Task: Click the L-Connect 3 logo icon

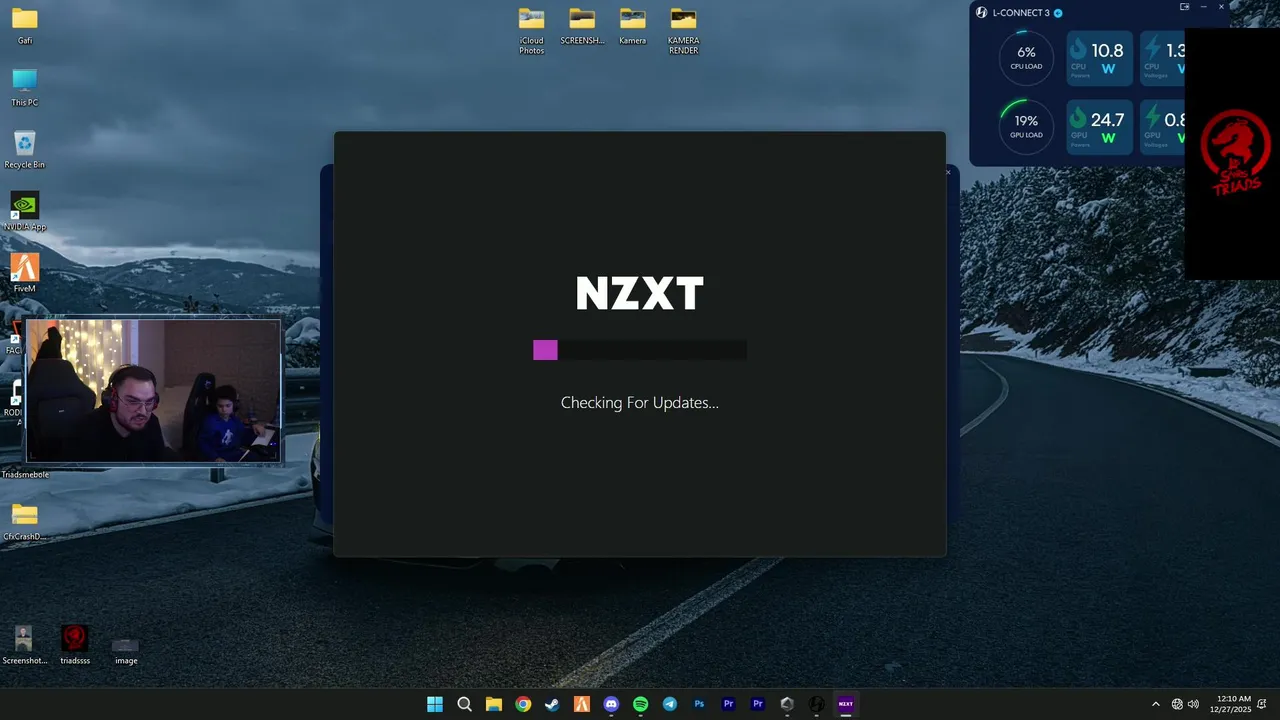Action: 981,13
